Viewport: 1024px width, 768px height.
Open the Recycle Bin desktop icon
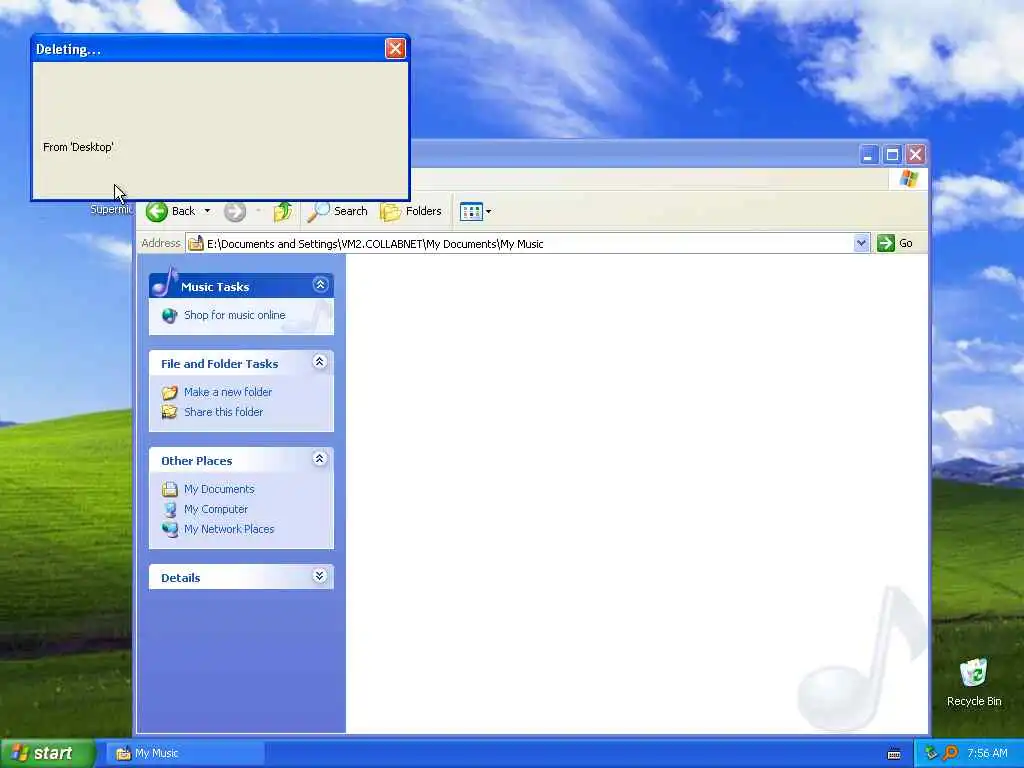(974, 682)
